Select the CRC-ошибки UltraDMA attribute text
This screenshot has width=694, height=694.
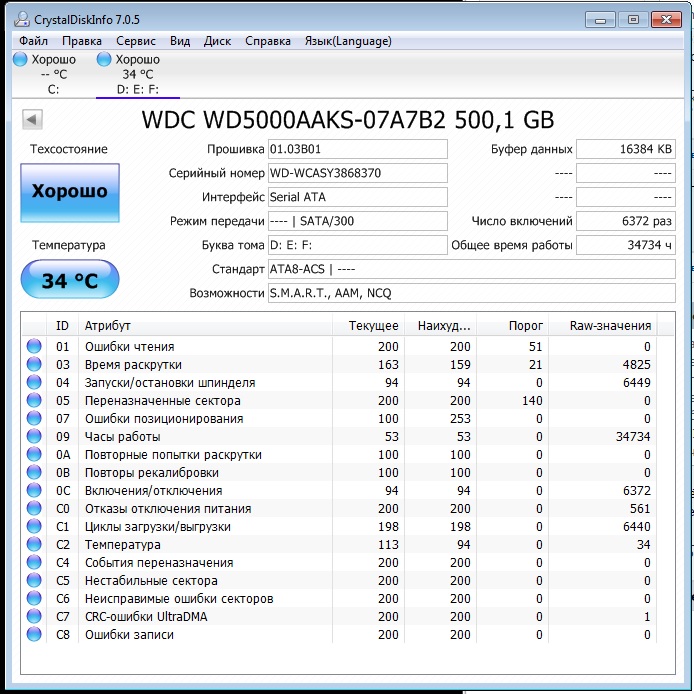point(146,617)
